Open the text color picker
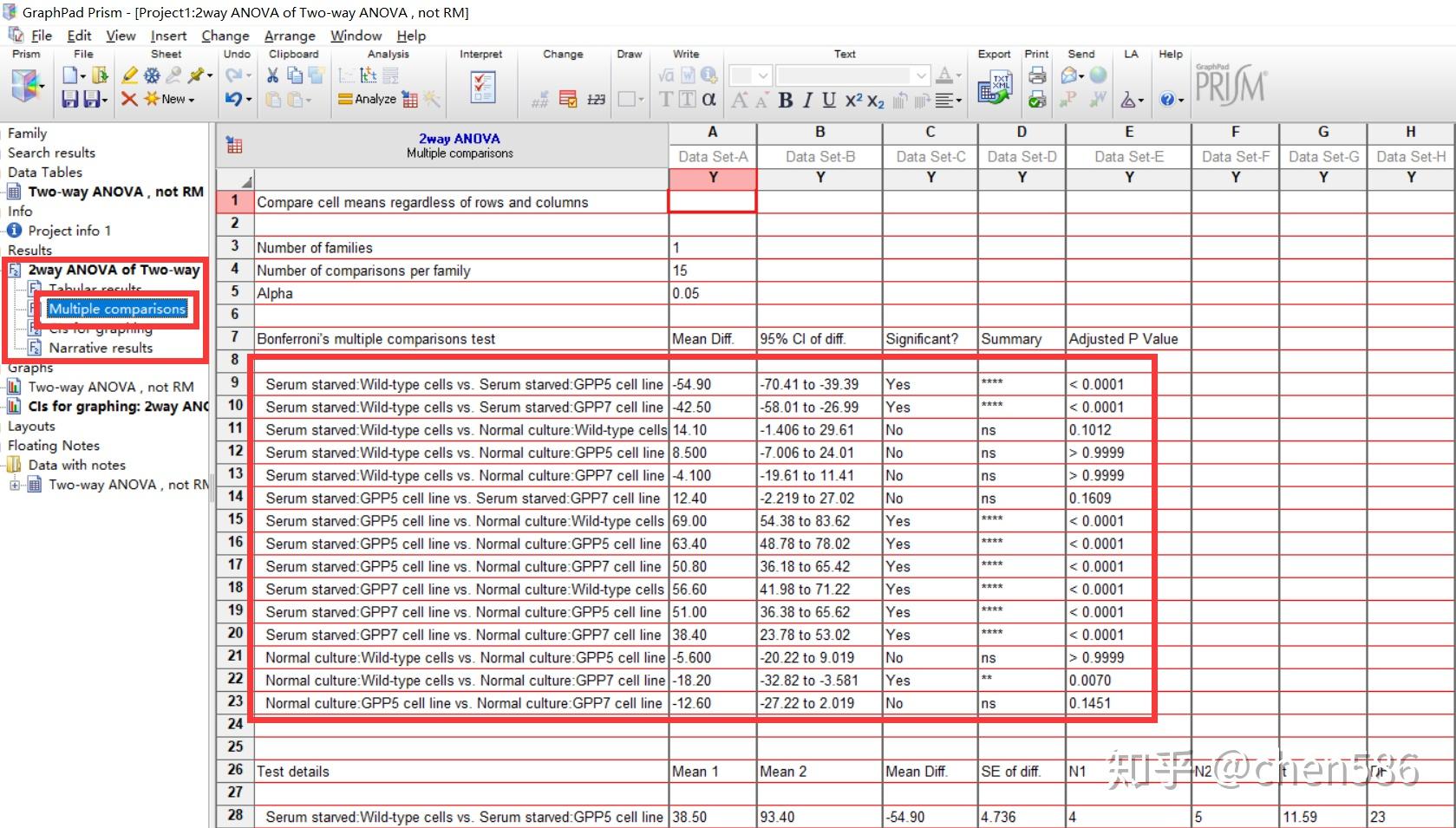 947,76
